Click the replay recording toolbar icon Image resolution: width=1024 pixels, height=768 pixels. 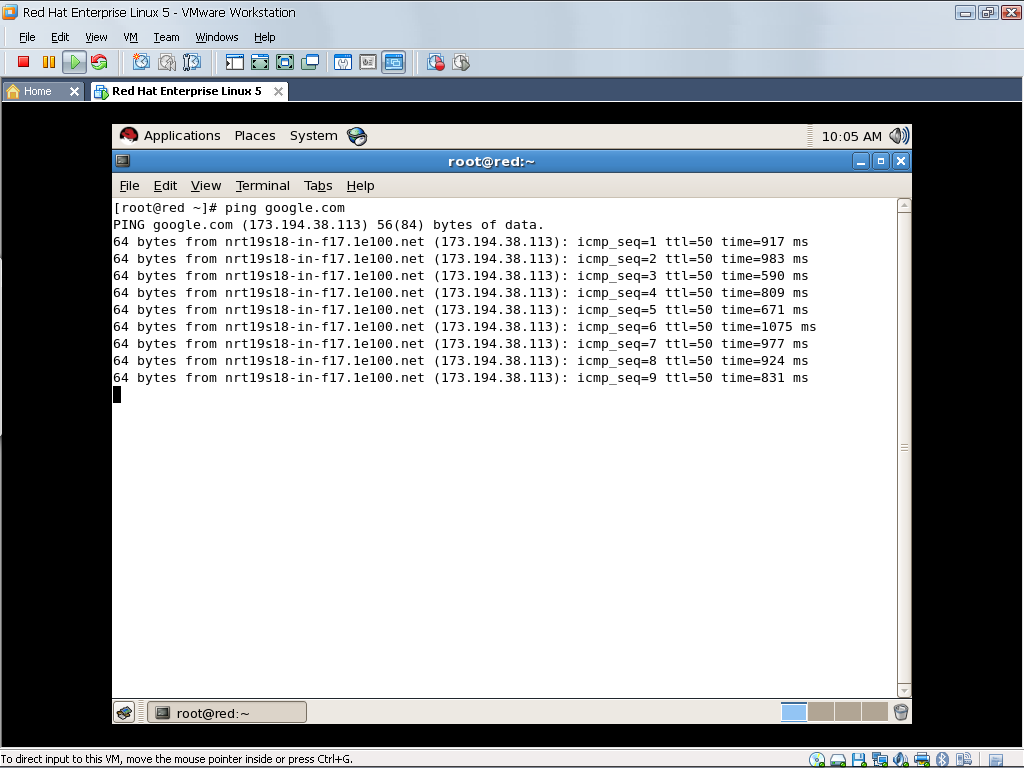[x=460, y=62]
